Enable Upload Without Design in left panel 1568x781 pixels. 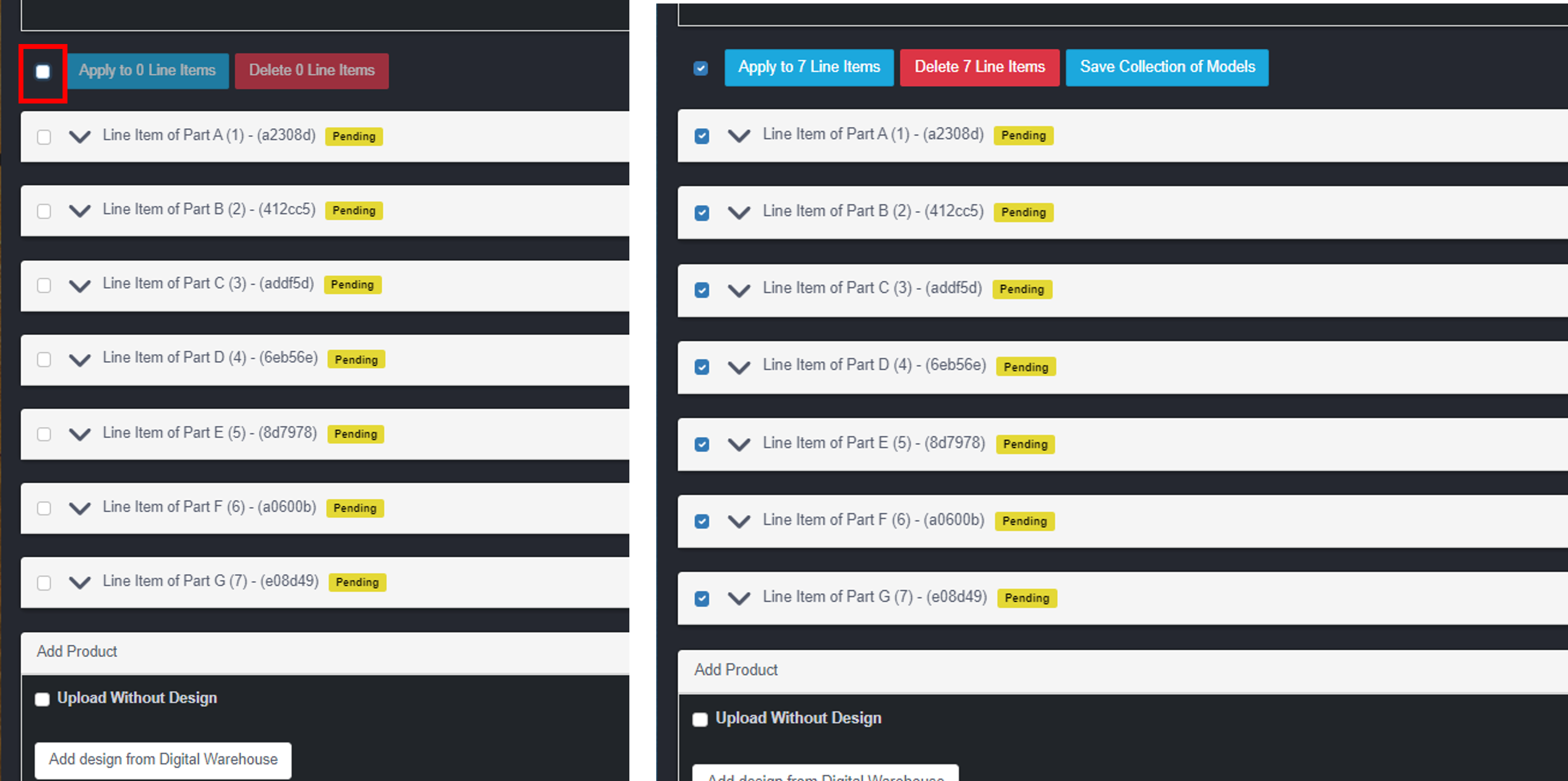pos(42,699)
